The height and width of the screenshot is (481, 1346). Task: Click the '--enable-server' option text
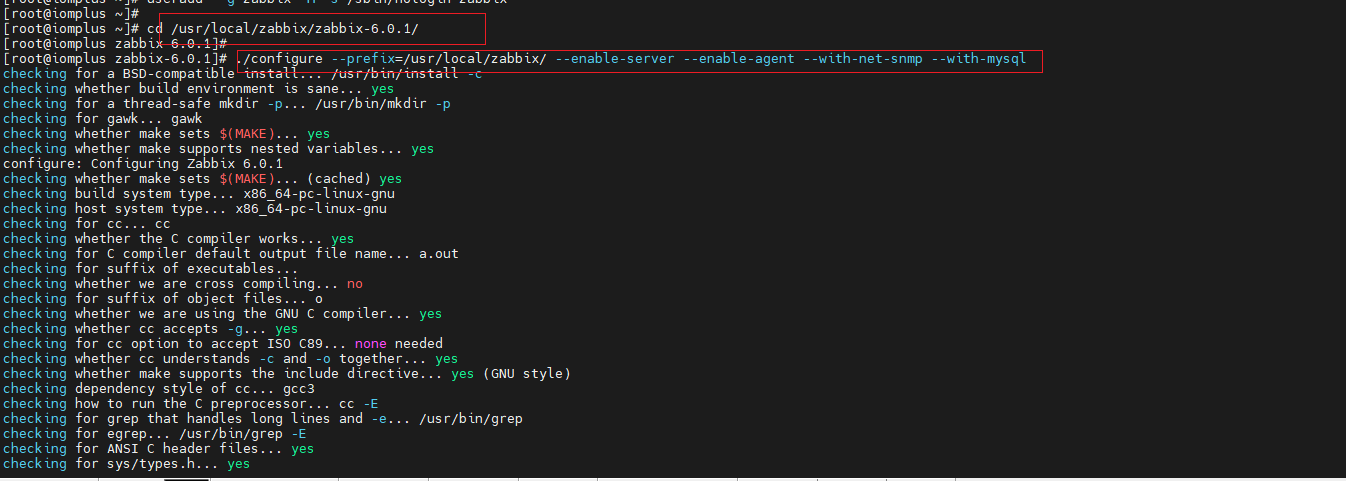tap(615, 59)
